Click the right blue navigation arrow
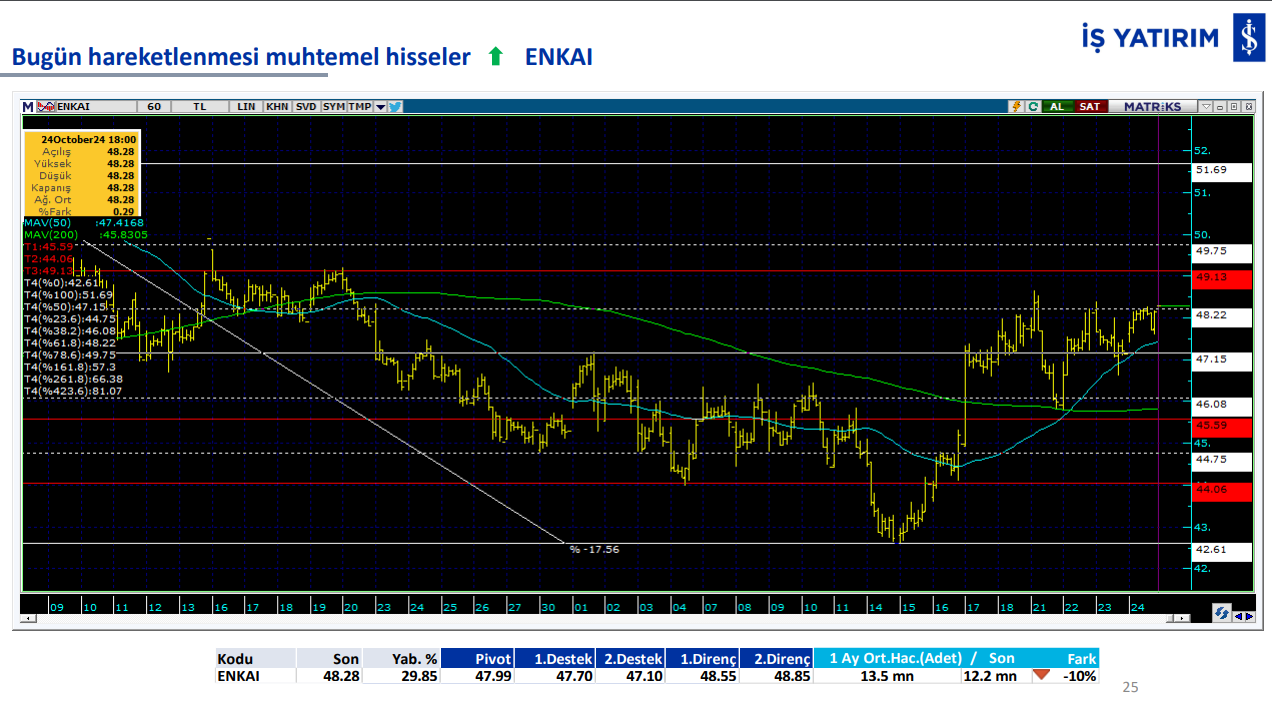This screenshot has height=708, width=1272. (x=1248, y=616)
